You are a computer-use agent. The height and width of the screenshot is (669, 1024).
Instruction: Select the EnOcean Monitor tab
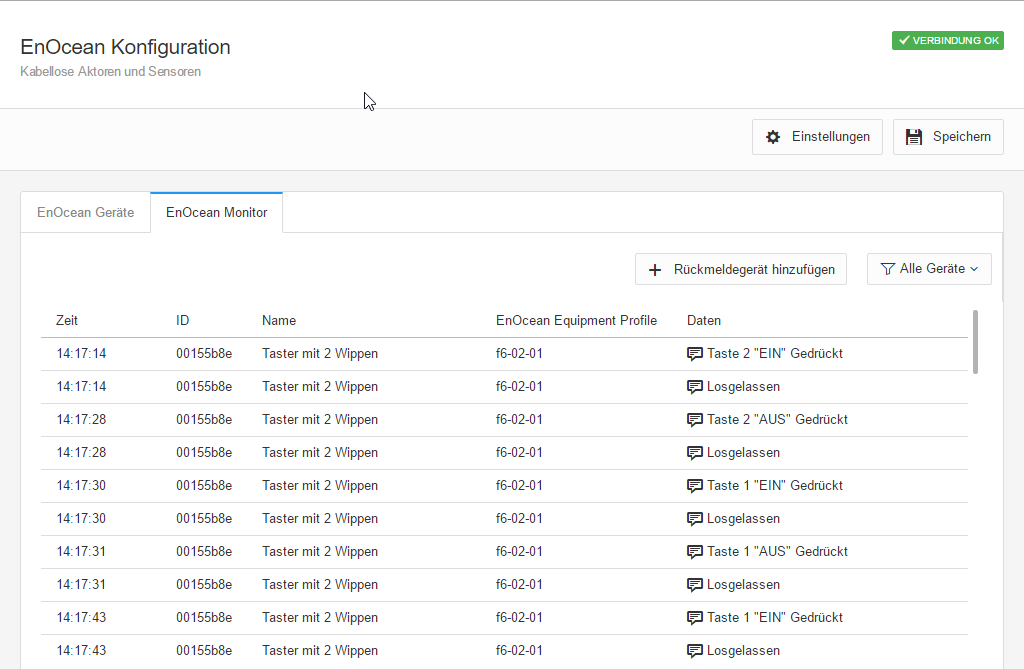[216, 212]
